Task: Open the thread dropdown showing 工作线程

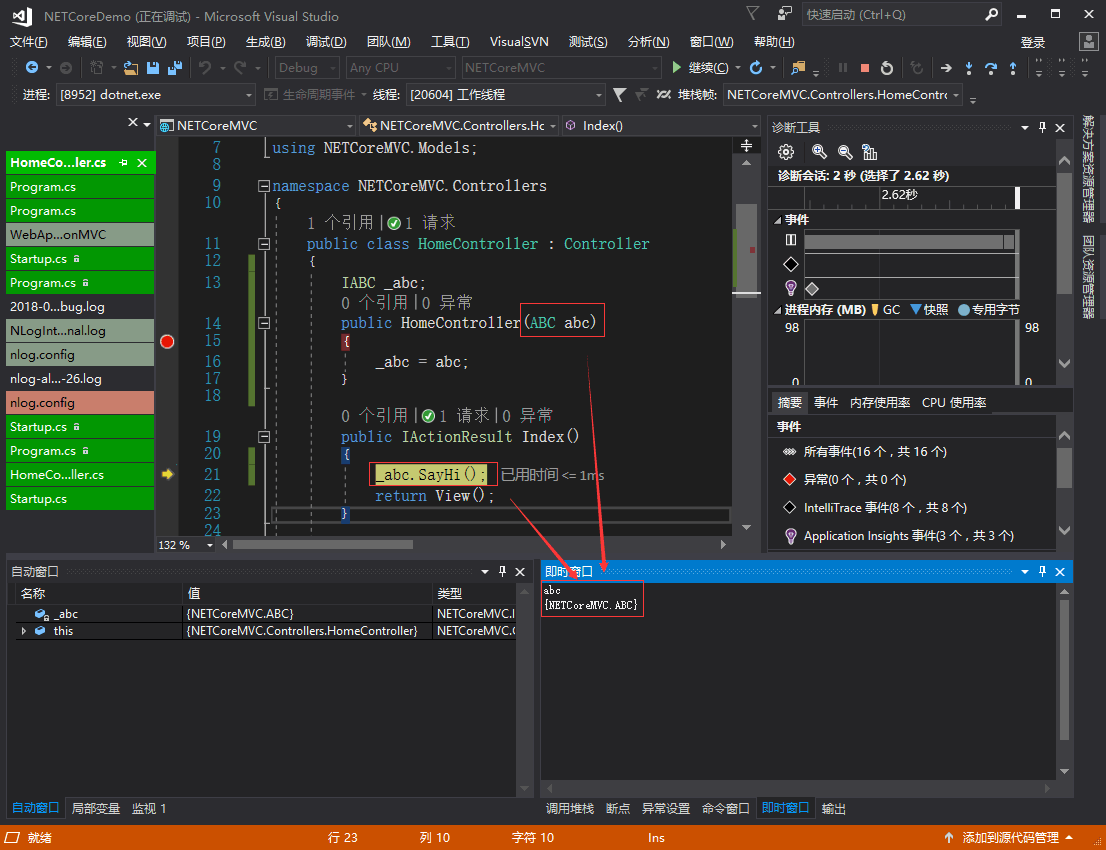Action: [505, 95]
